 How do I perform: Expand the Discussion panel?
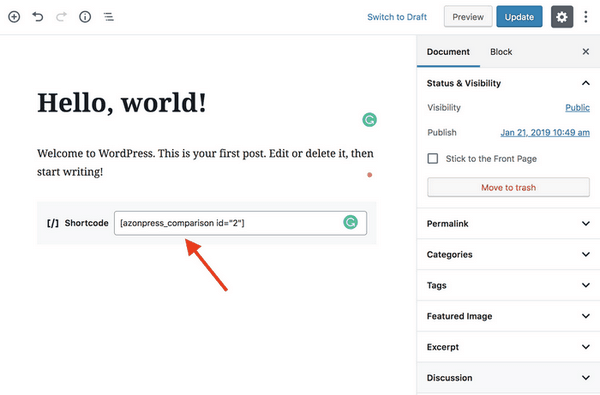click(508, 378)
